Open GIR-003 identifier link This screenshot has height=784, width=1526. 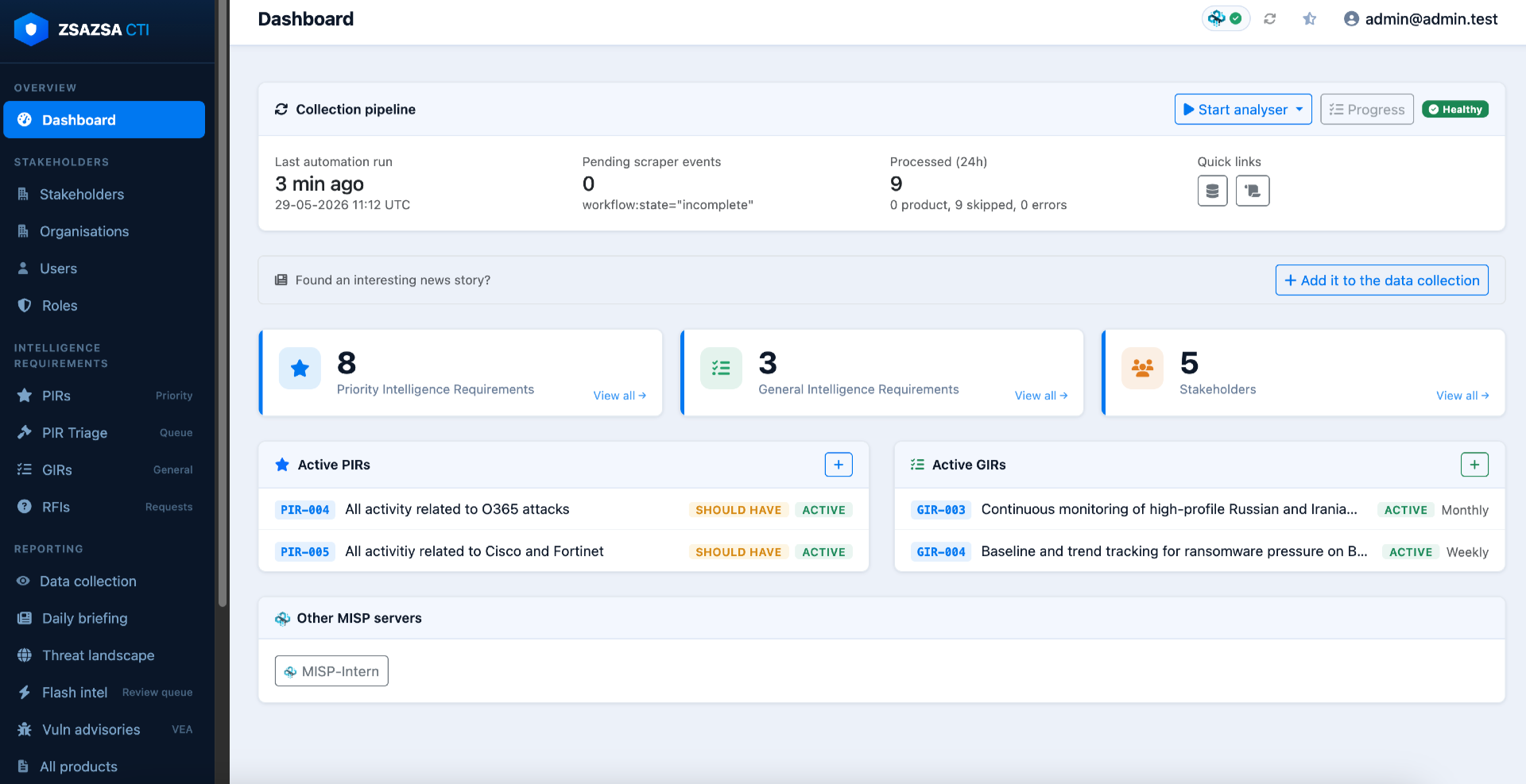click(x=941, y=510)
